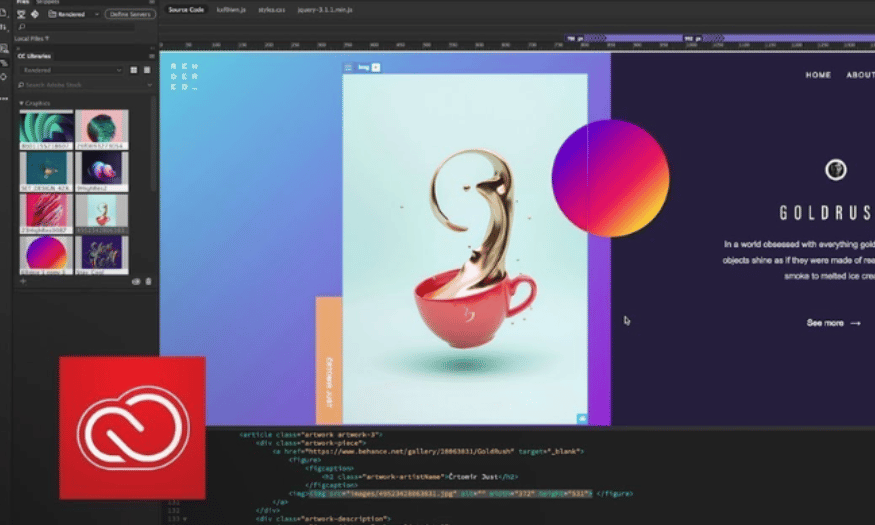The height and width of the screenshot is (525, 875).
Task: Click the small blue icon at image corner
Action: (x=581, y=418)
